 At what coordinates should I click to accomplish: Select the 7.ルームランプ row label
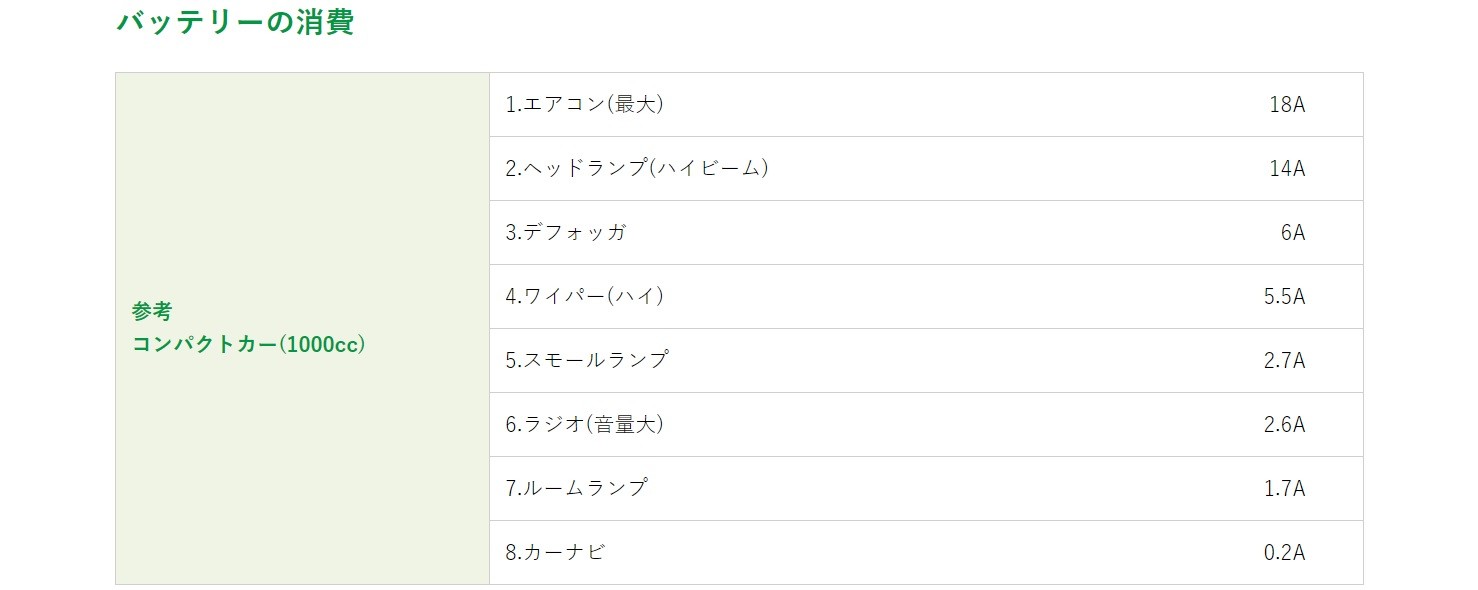pos(577,488)
